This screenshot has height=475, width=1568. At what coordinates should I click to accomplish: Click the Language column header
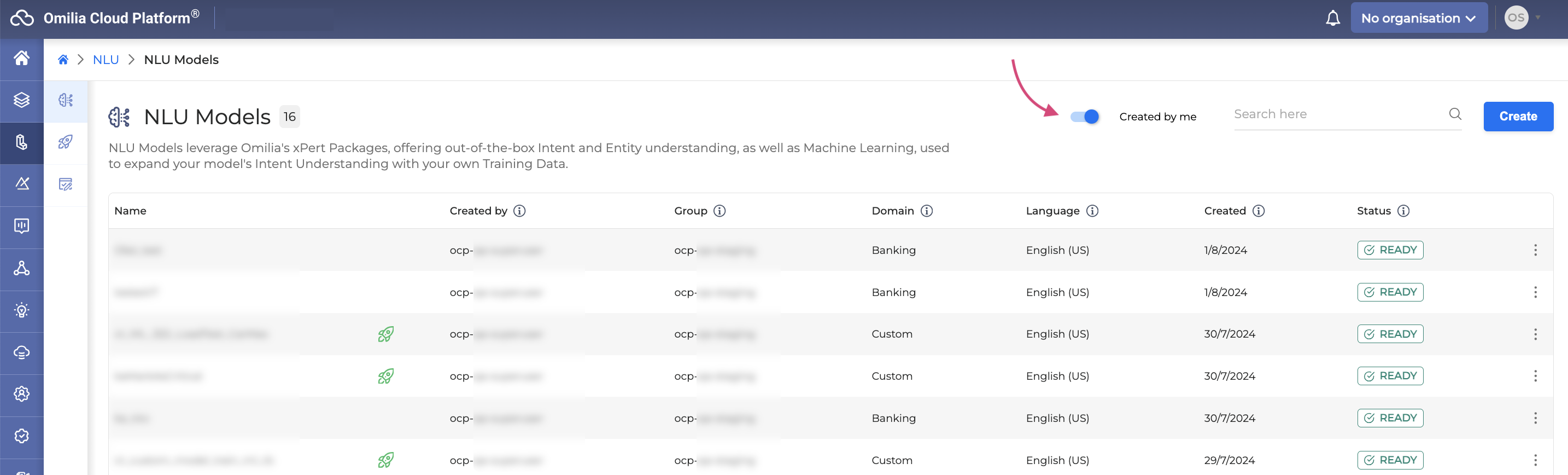point(1052,211)
